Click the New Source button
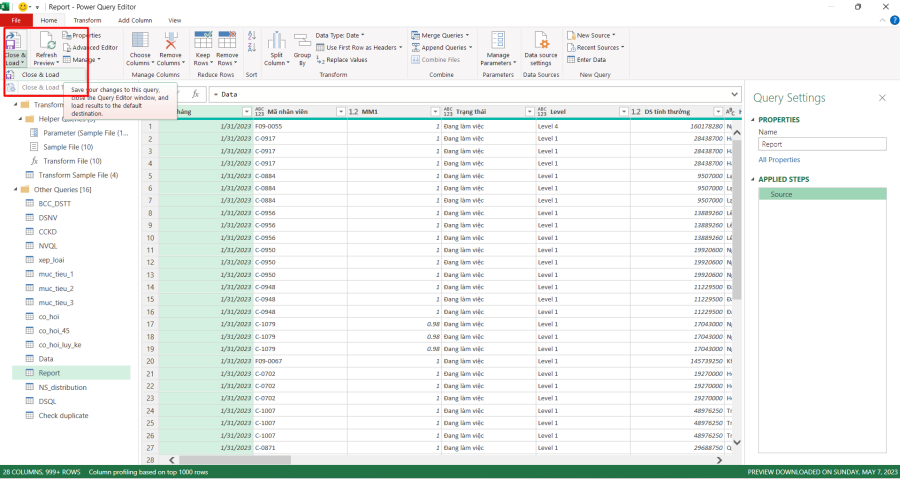 (591, 36)
